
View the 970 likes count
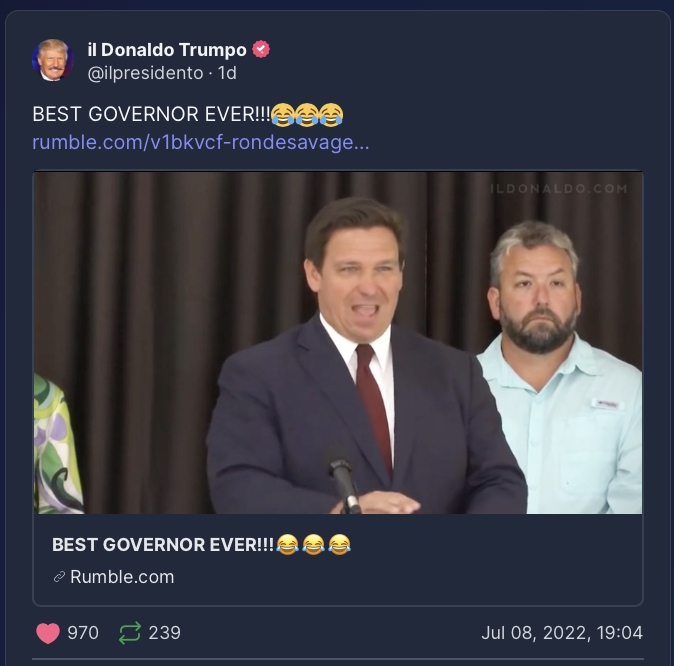click(83, 633)
